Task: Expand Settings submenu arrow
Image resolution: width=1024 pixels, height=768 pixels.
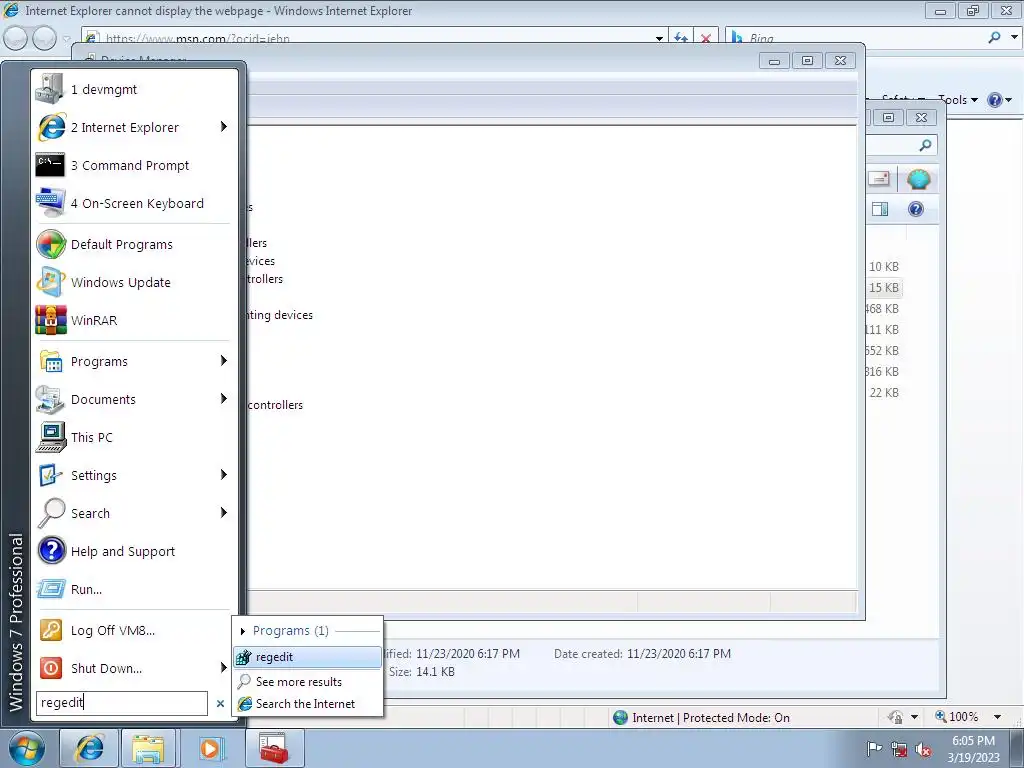Action: tap(224, 474)
